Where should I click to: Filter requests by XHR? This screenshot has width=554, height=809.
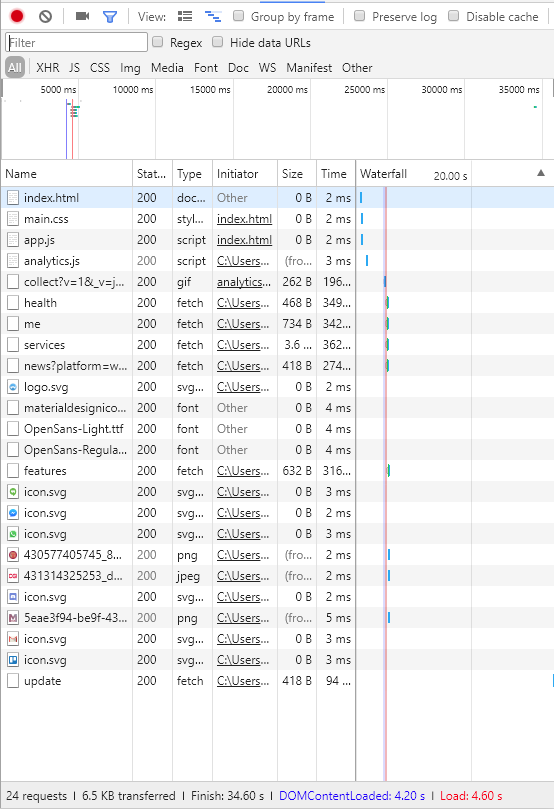[x=47, y=68]
